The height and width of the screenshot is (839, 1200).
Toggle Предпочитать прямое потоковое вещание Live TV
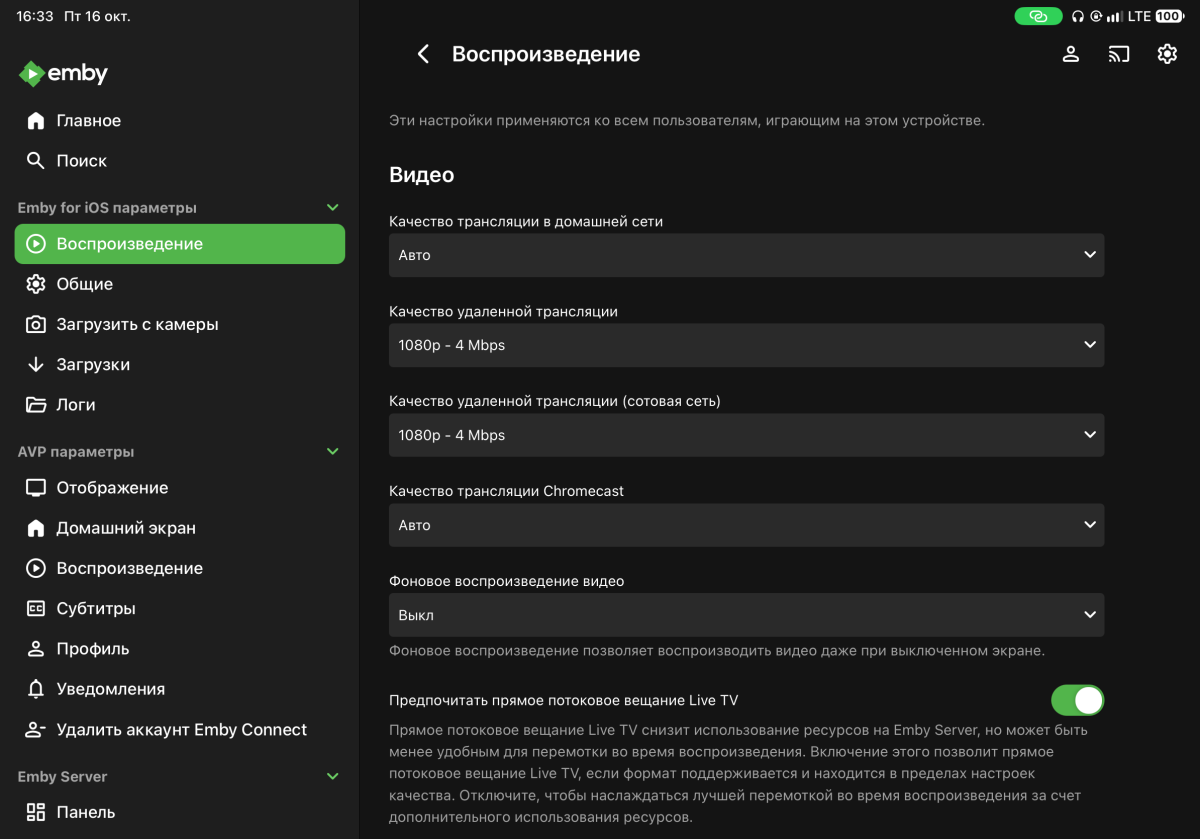click(1077, 700)
